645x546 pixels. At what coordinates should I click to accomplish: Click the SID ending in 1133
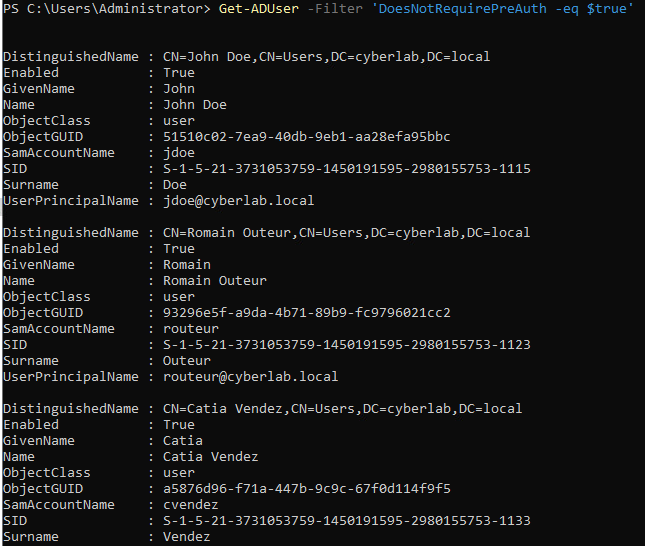(x=347, y=521)
